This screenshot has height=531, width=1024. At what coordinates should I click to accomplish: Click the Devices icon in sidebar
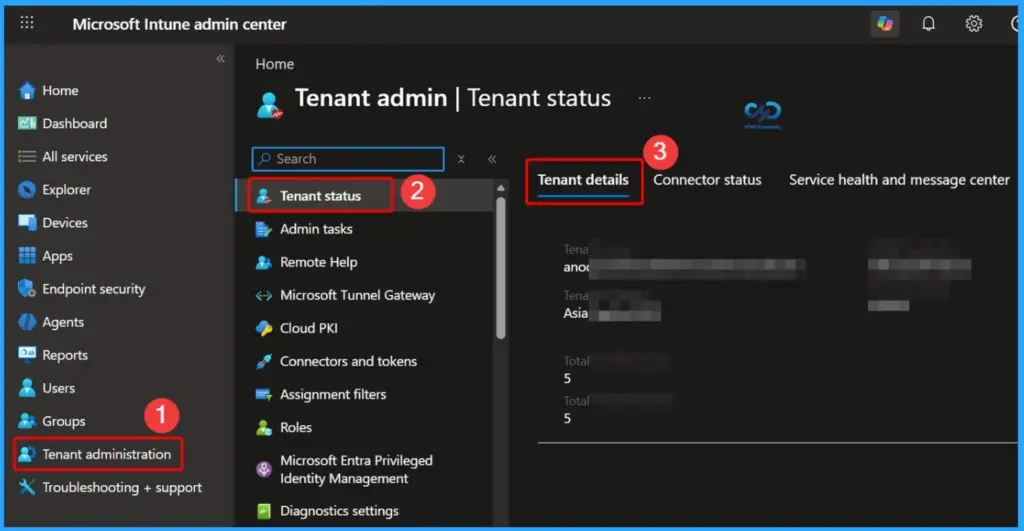pyautogui.click(x=27, y=223)
